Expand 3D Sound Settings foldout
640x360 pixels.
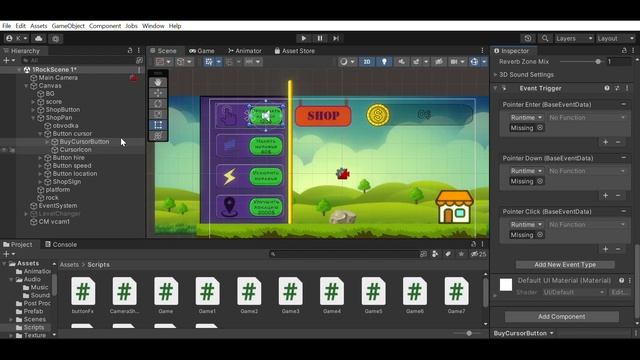tap(496, 75)
